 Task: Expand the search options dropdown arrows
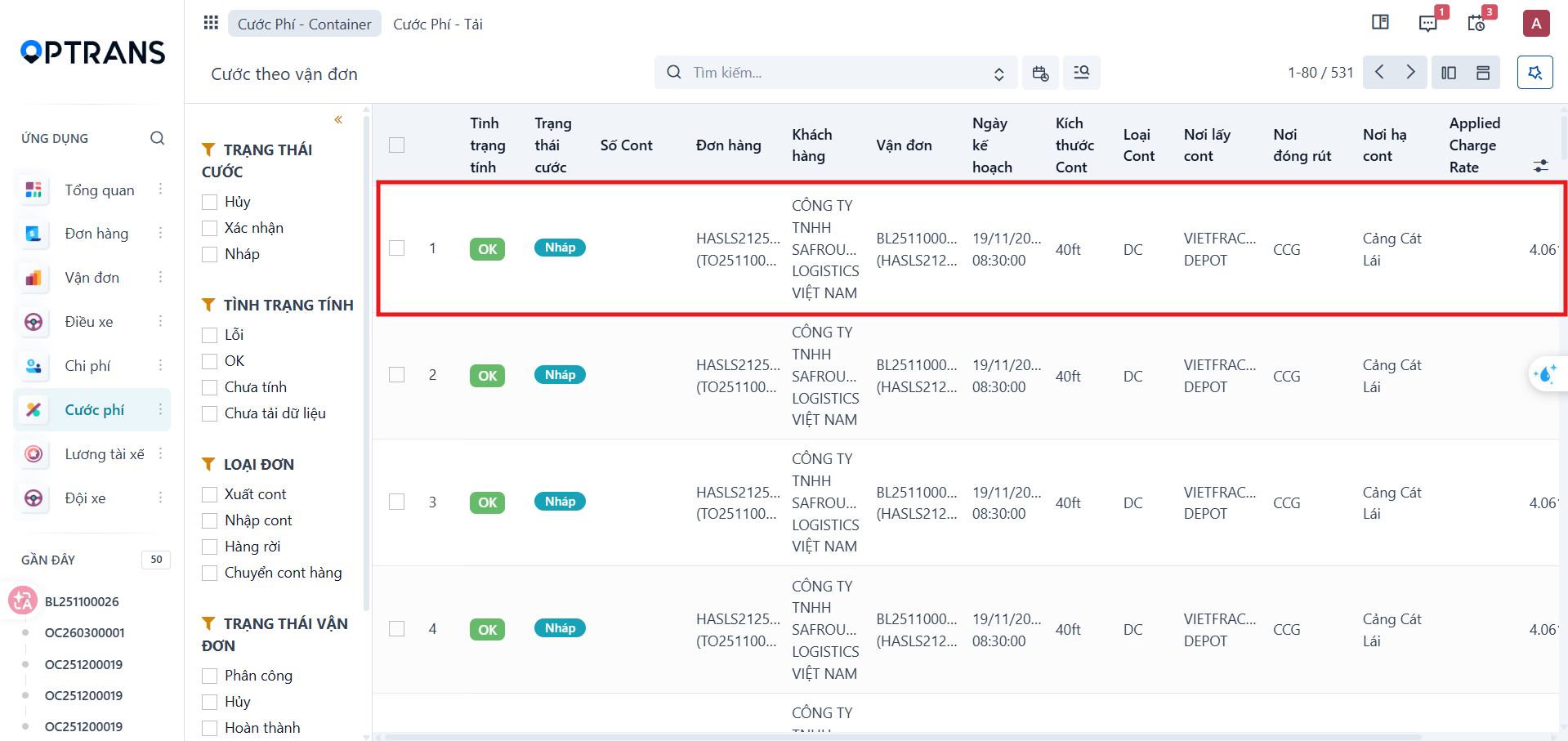point(998,74)
